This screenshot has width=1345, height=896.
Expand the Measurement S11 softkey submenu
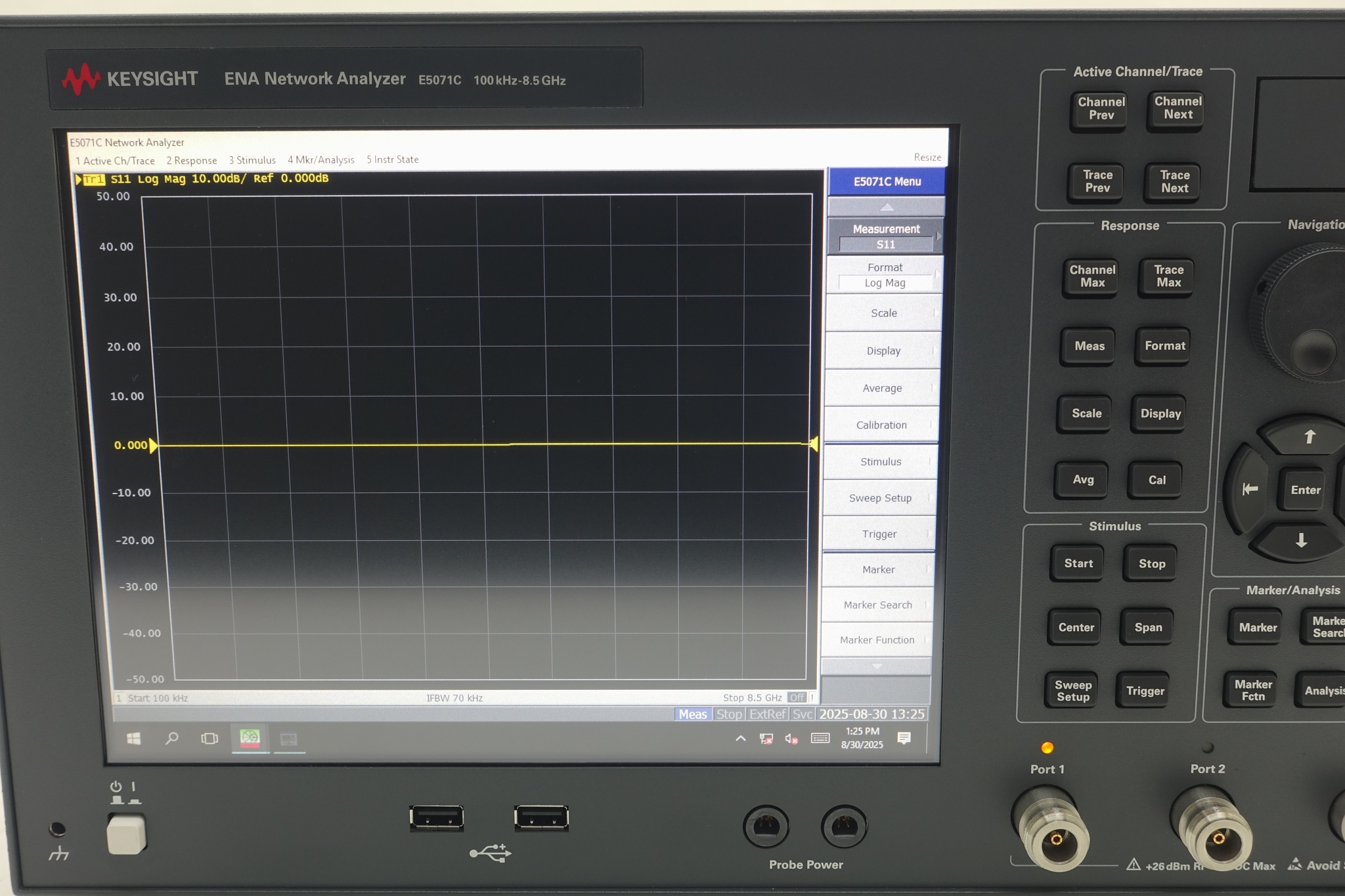coord(886,236)
